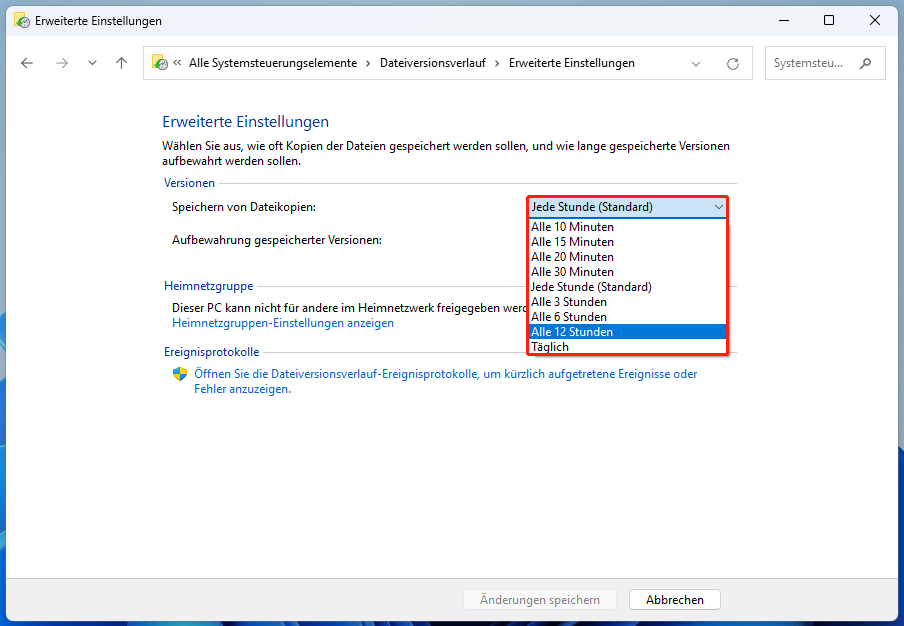The image size is (904, 626).
Task: Open the breadcrumb overflow chevrons
Action: point(178,62)
